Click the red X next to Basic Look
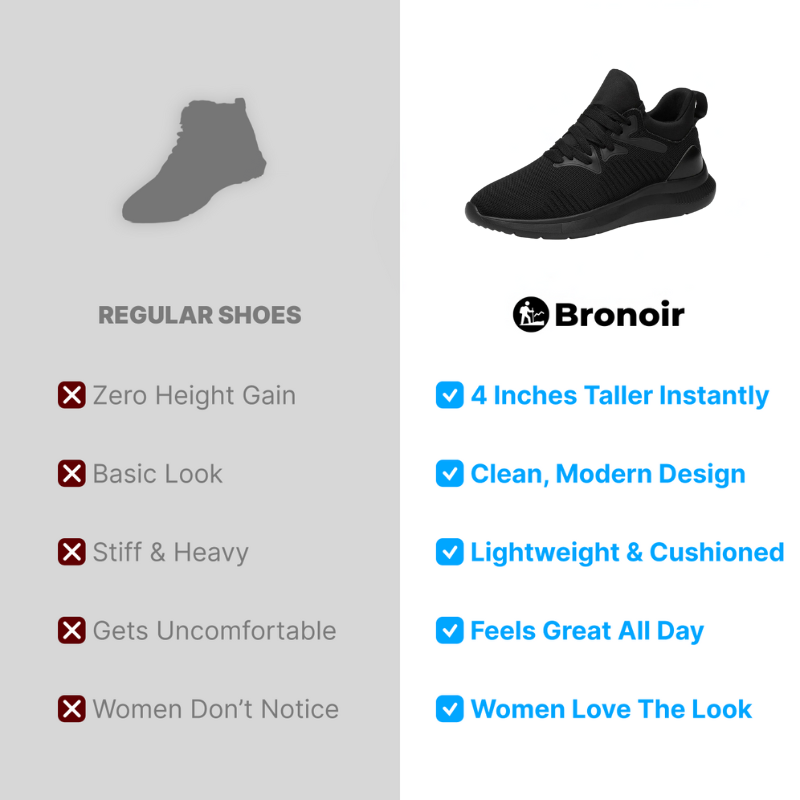800x800 pixels. click(x=71, y=473)
